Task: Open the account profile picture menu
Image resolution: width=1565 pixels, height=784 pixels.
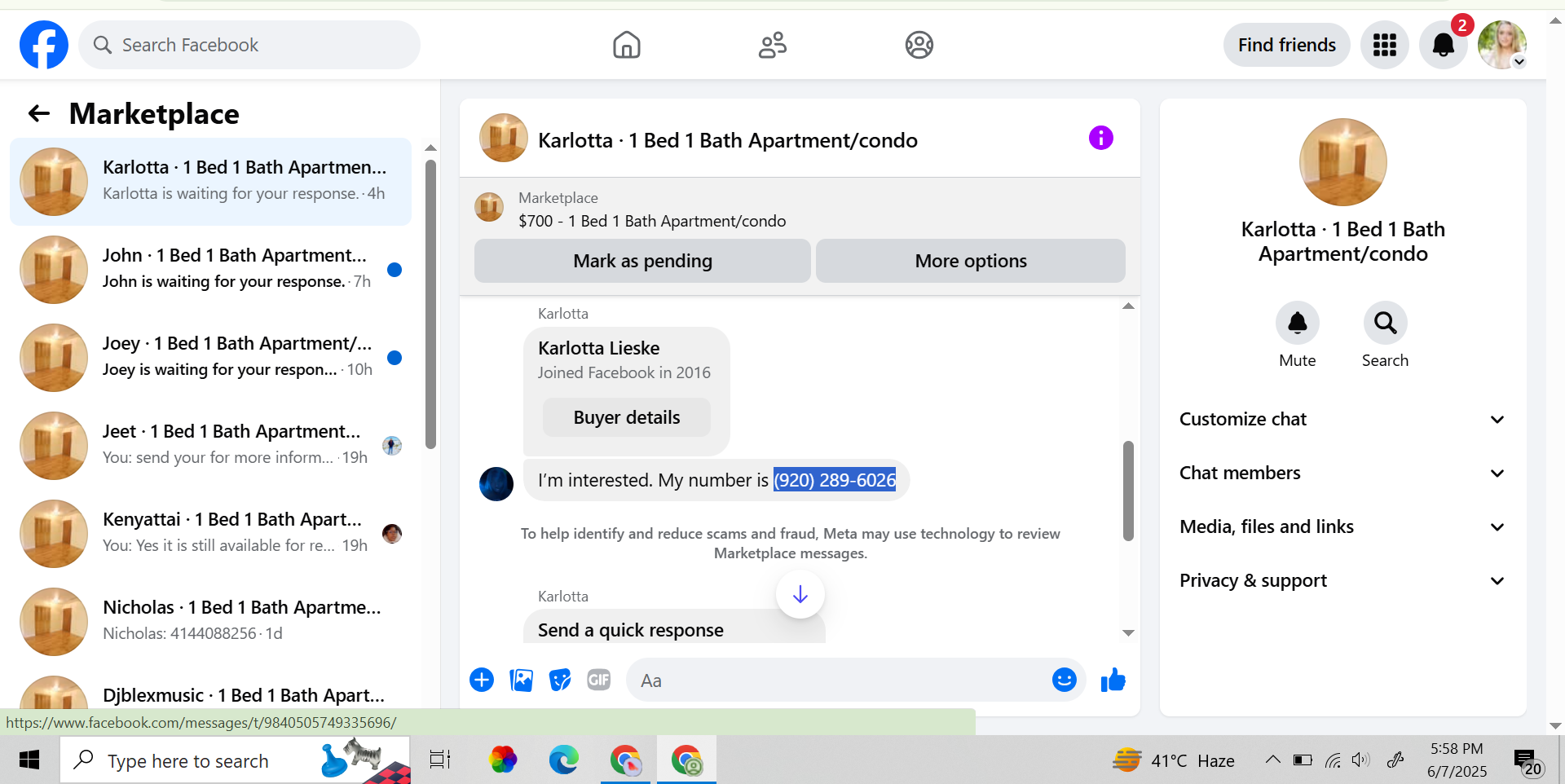Action: [1502, 45]
